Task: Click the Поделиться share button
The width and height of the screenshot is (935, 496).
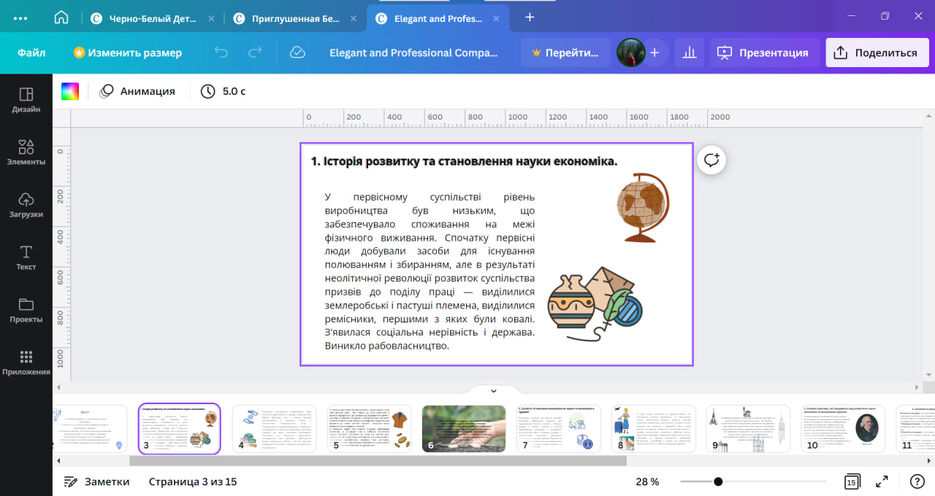Action: coord(876,53)
